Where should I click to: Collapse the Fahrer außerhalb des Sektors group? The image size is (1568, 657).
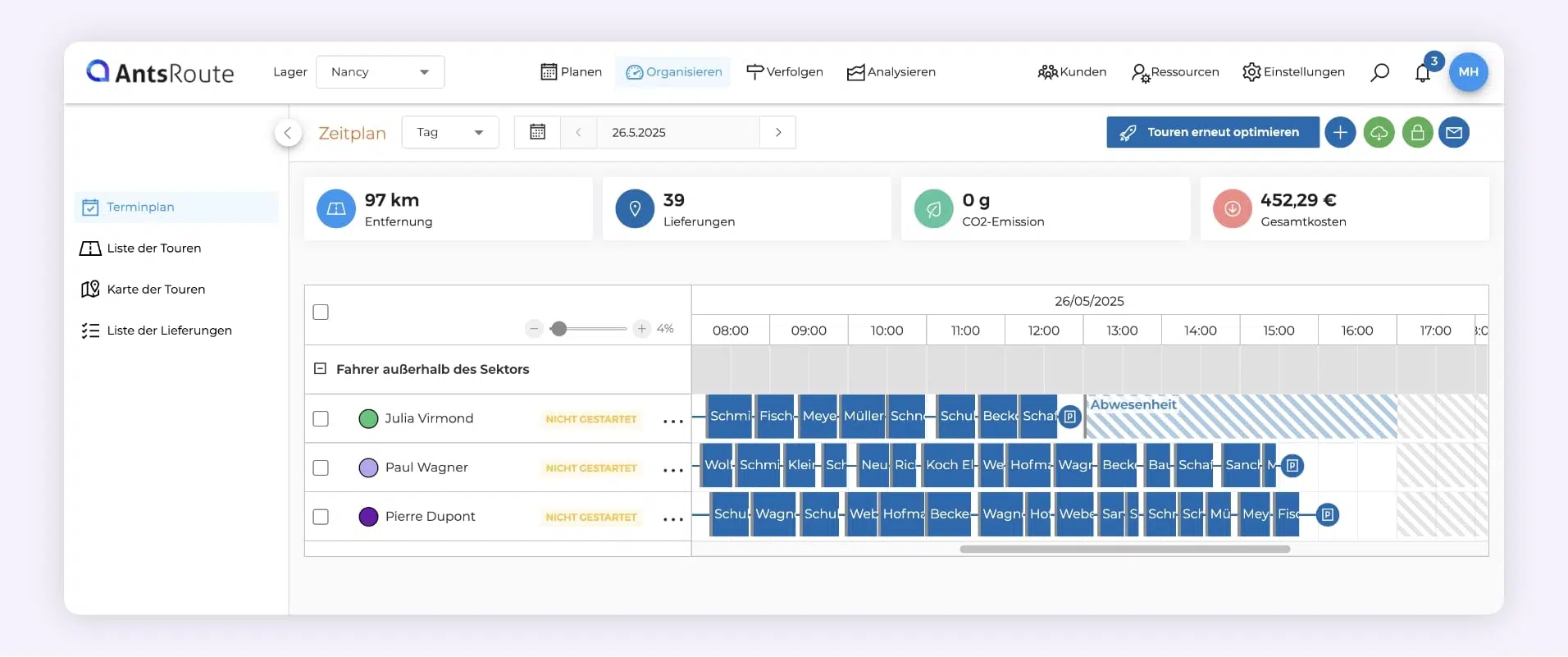pos(321,369)
